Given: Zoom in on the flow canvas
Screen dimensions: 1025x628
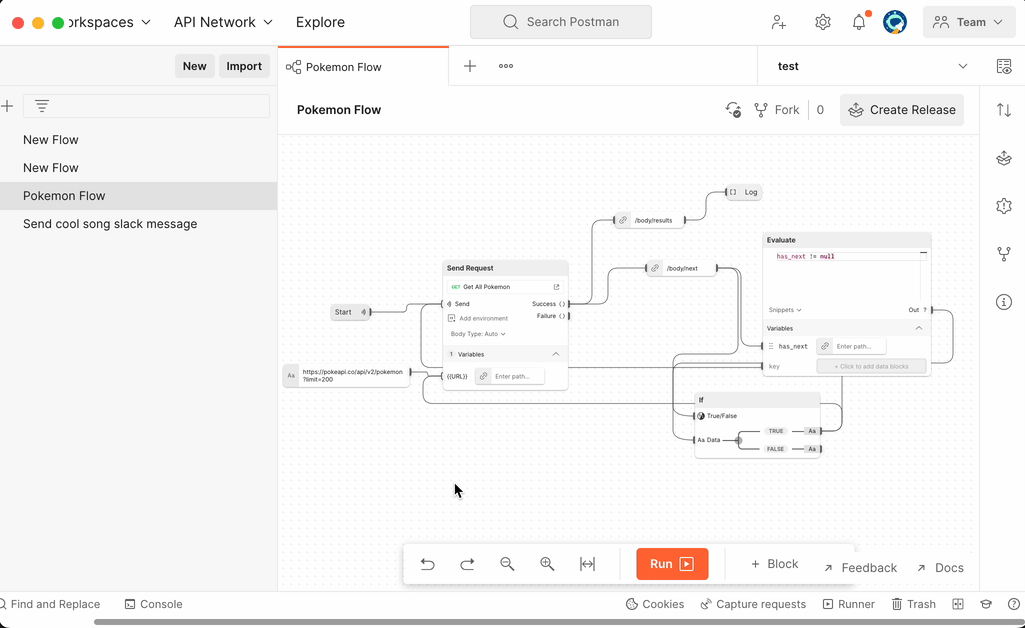Looking at the screenshot, I should tap(547, 564).
